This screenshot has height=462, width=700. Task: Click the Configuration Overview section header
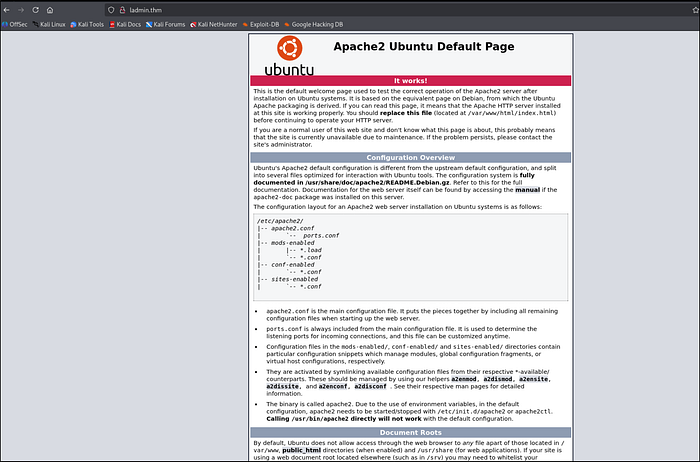410,158
